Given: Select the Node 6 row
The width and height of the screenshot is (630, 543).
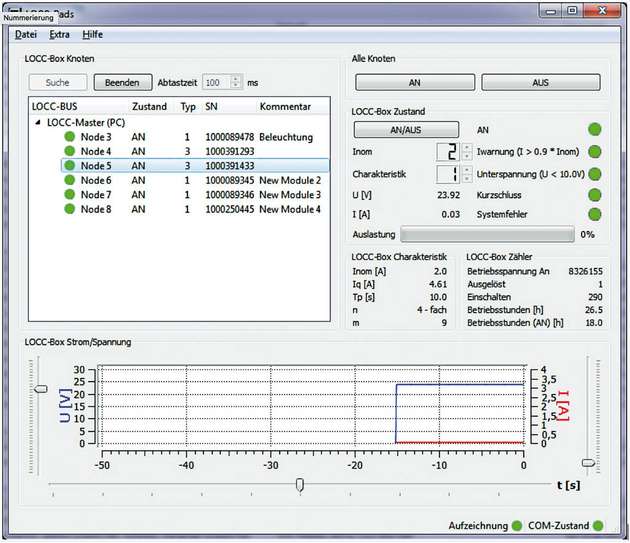Looking at the screenshot, I should tap(195, 180).
